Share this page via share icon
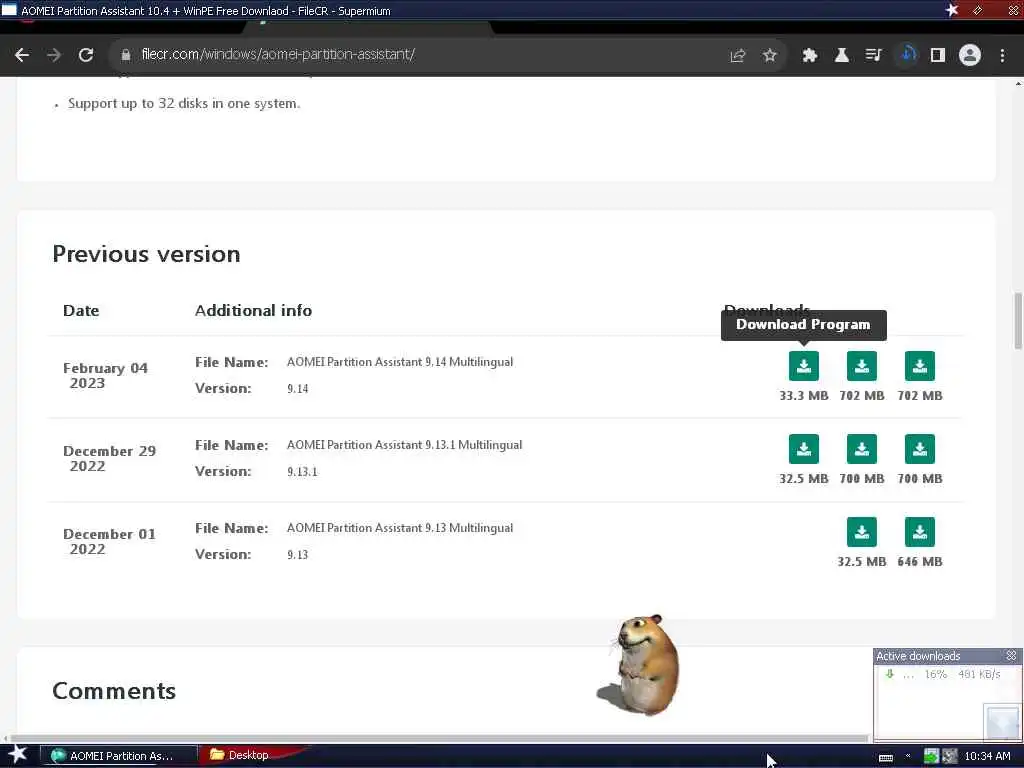This screenshot has width=1024, height=768. click(x=738, y=56)
